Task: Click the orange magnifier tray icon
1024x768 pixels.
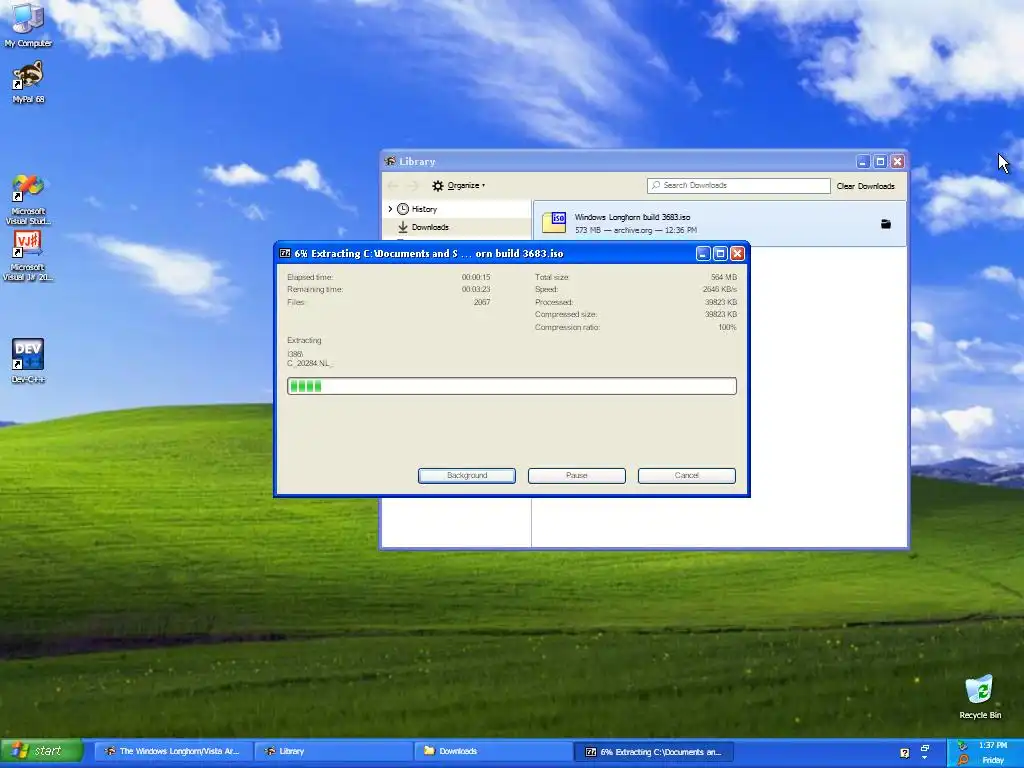Action: [x=963, y=760]
